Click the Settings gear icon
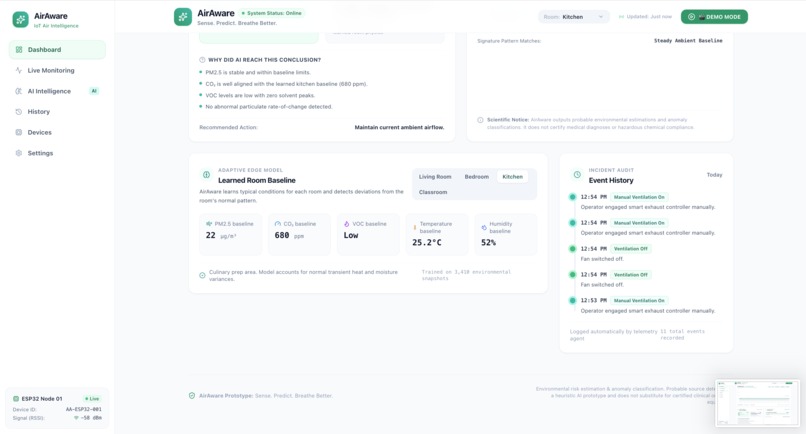806x434 pixels. 19,153
